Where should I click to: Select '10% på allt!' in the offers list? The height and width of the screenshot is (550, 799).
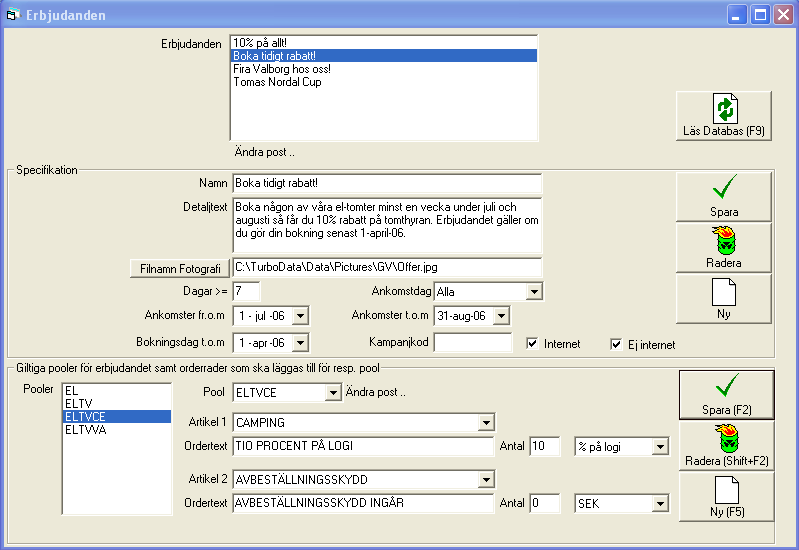(x=384, y=43)
